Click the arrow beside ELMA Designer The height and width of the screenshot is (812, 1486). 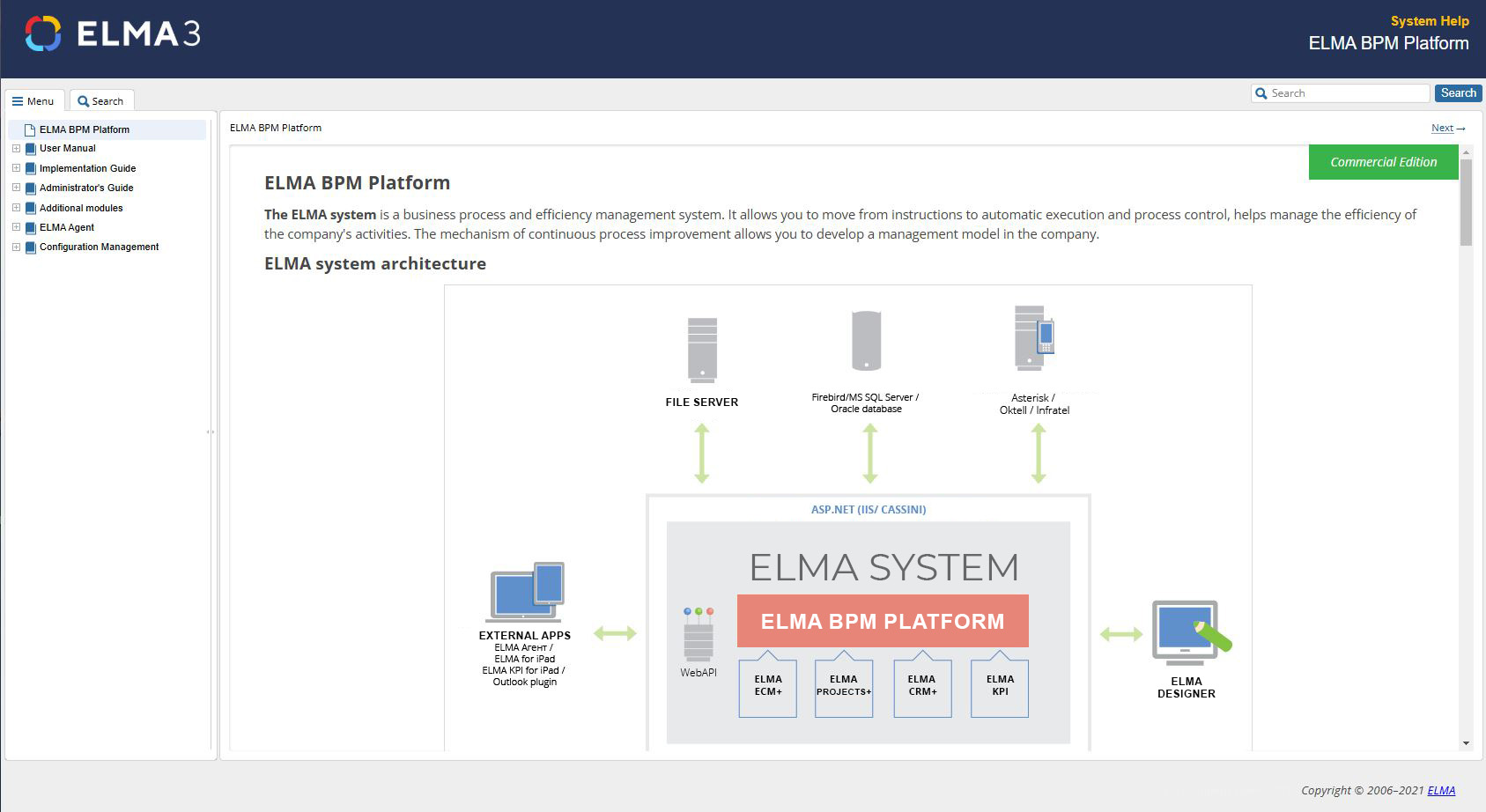point(1120,634)
